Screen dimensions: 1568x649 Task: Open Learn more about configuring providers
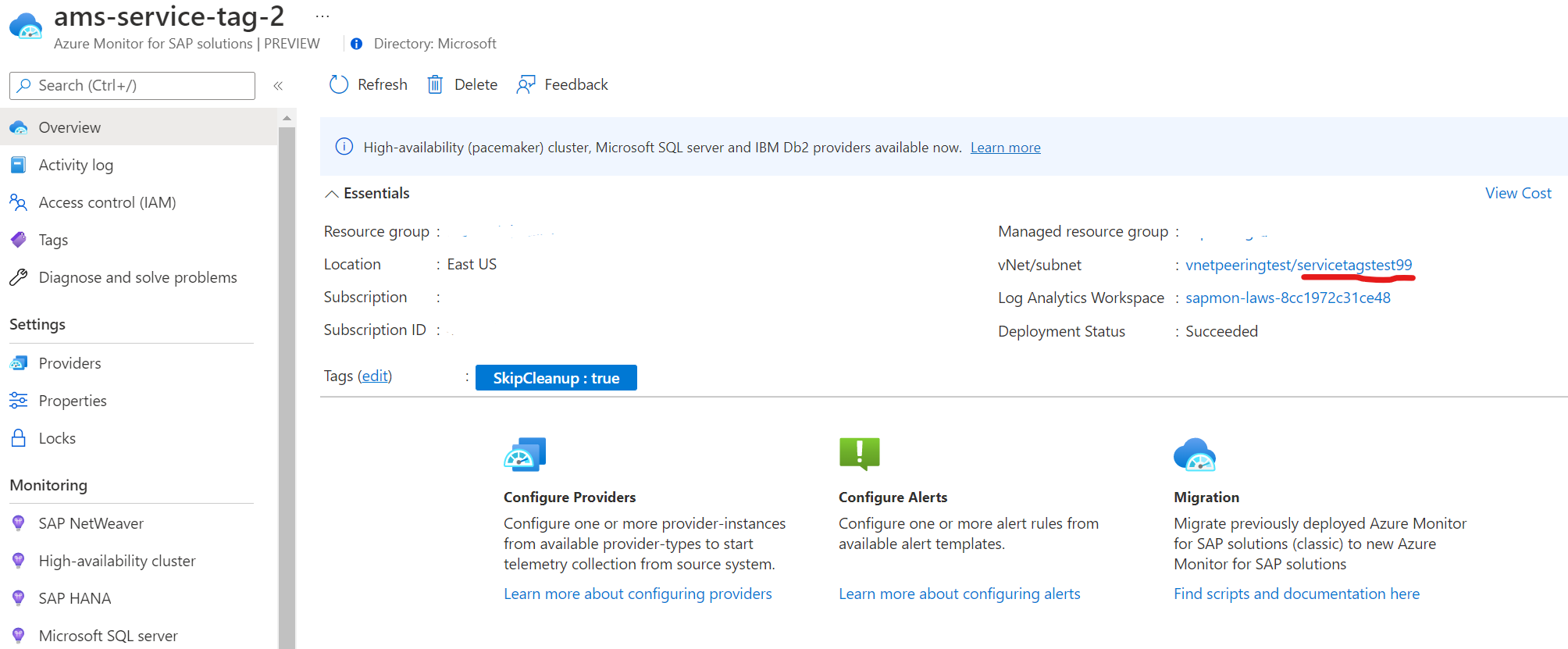click(638, 594)
